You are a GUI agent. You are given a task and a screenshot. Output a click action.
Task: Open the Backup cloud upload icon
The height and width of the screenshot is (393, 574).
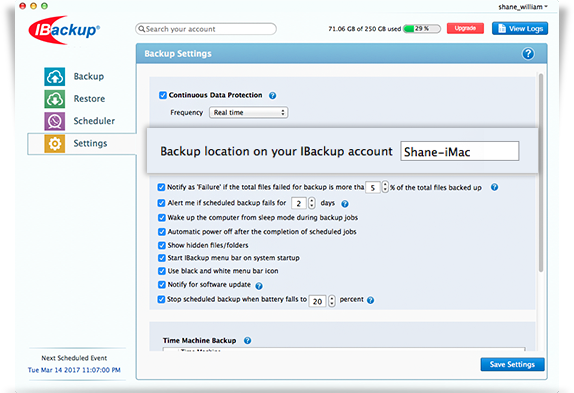tap(55, 76)
